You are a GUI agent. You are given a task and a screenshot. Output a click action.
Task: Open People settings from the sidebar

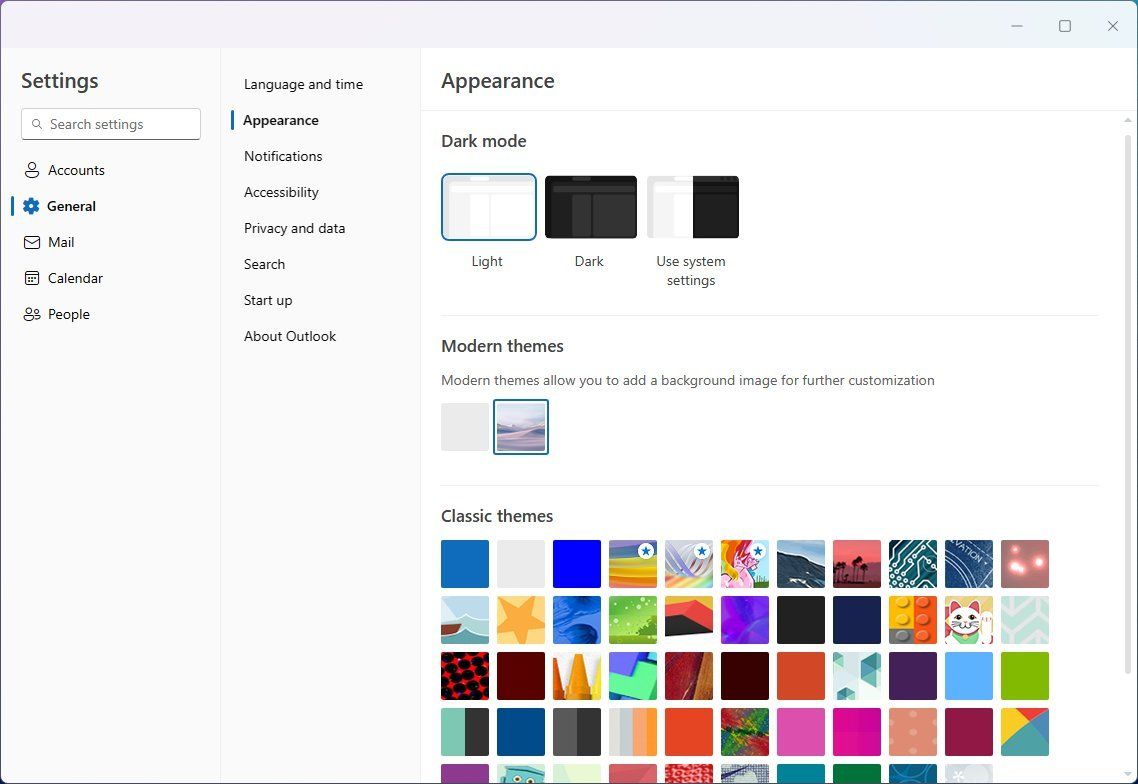68,314
